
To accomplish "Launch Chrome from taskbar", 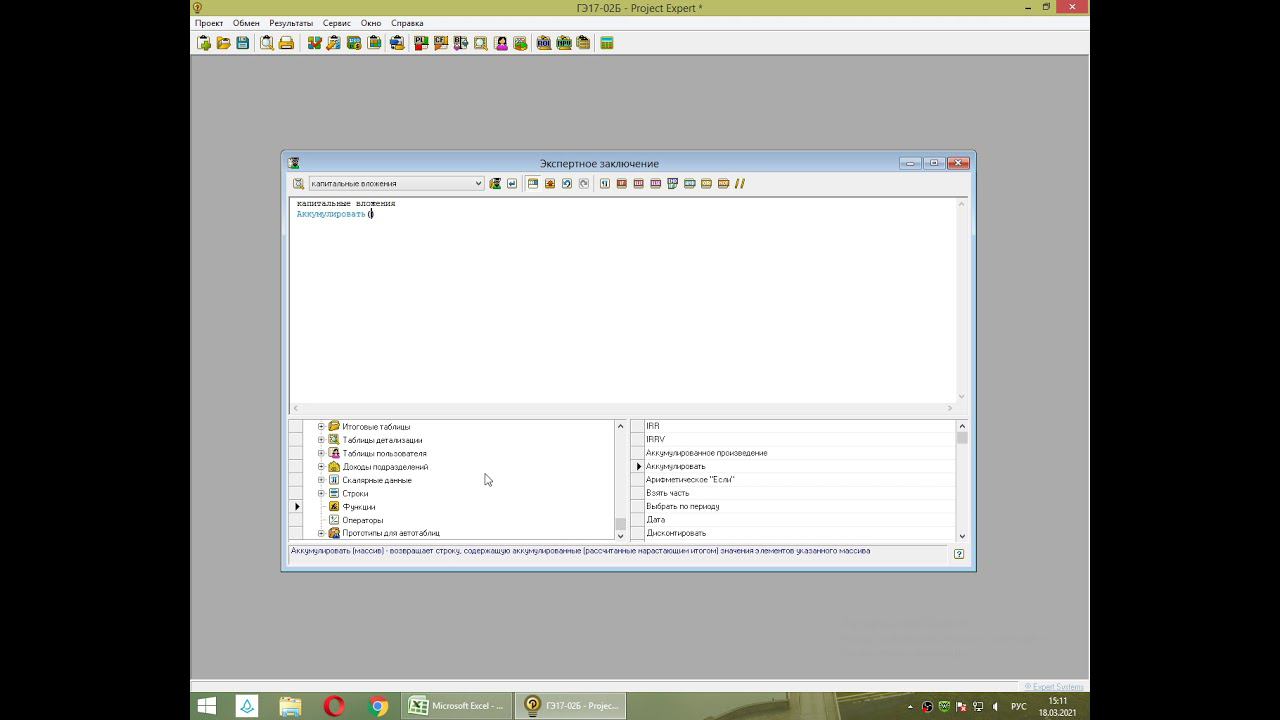I will 379,706.
